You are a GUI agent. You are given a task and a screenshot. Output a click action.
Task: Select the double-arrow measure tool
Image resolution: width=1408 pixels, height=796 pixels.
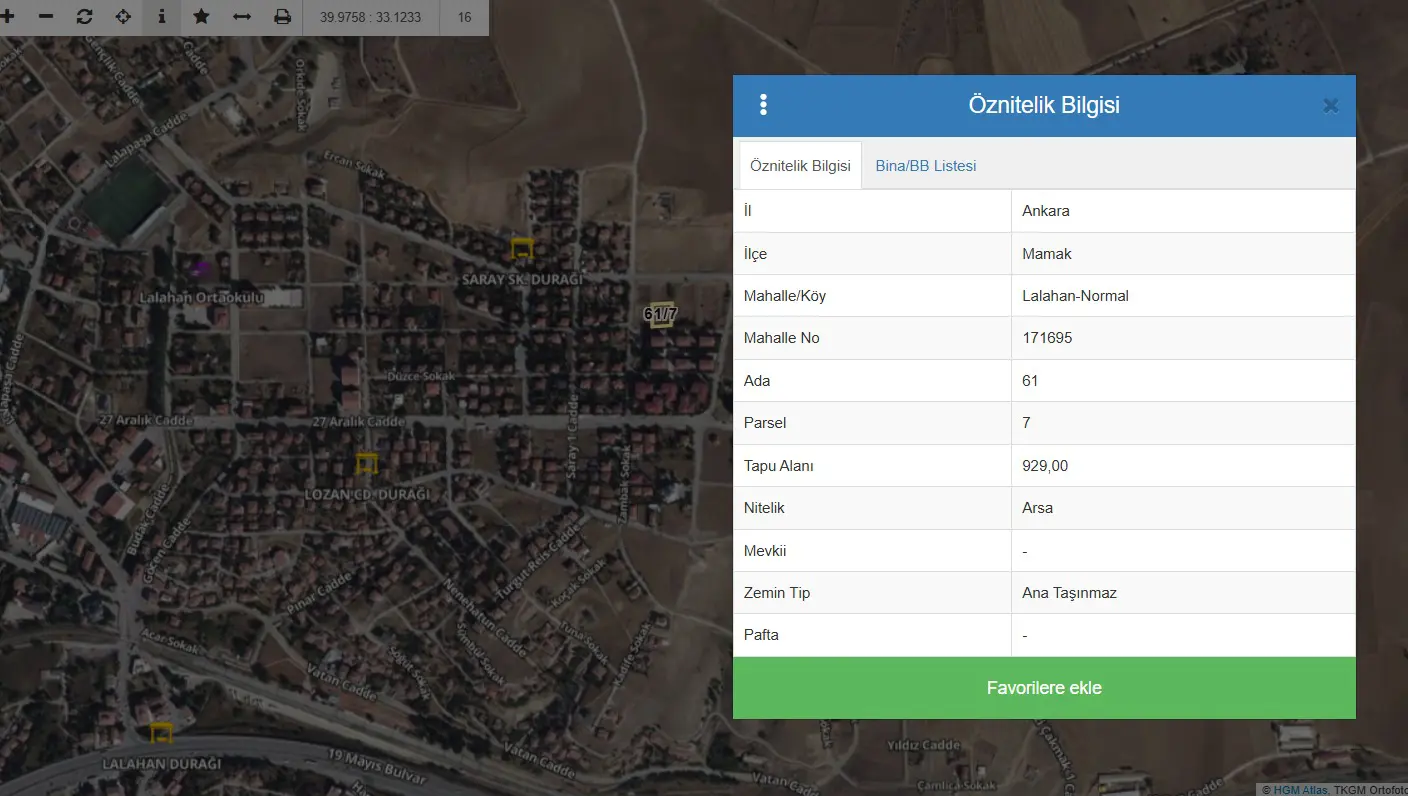(242, 17)
